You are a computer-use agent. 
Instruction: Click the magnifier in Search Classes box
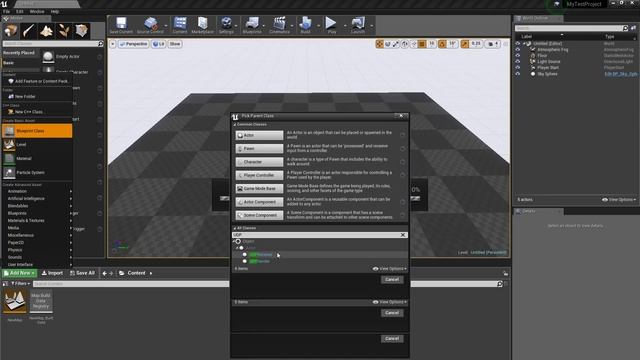(x=100, y=43)
